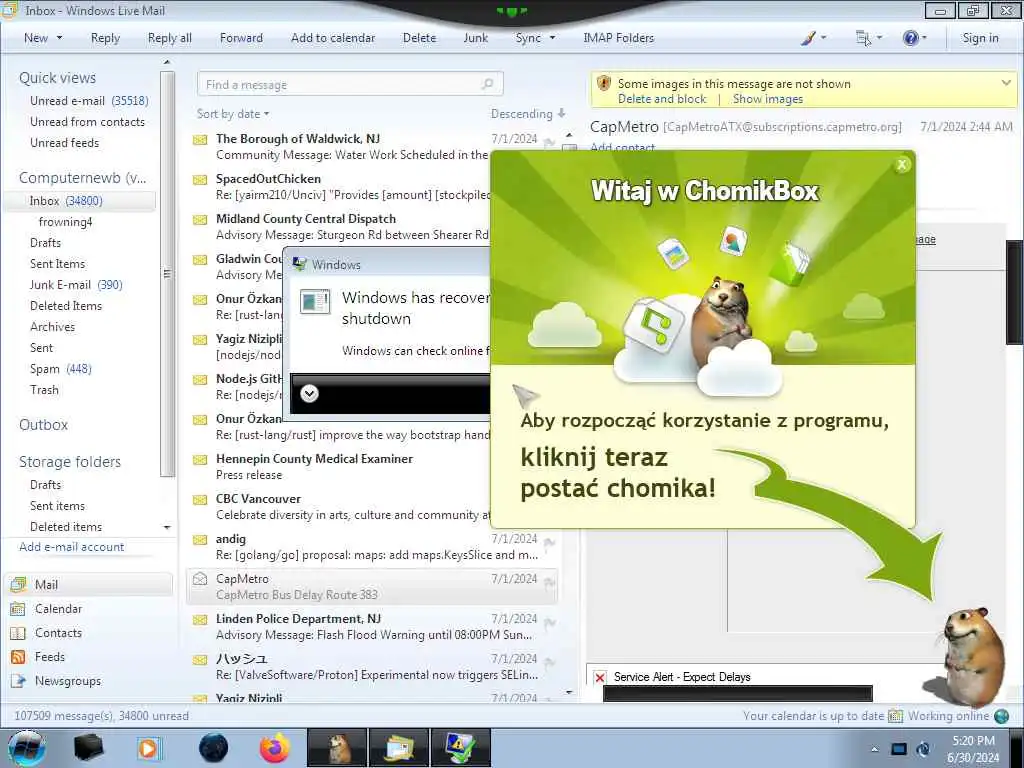
Task: Flag the CapMetro message
Action: pos(550,583)
